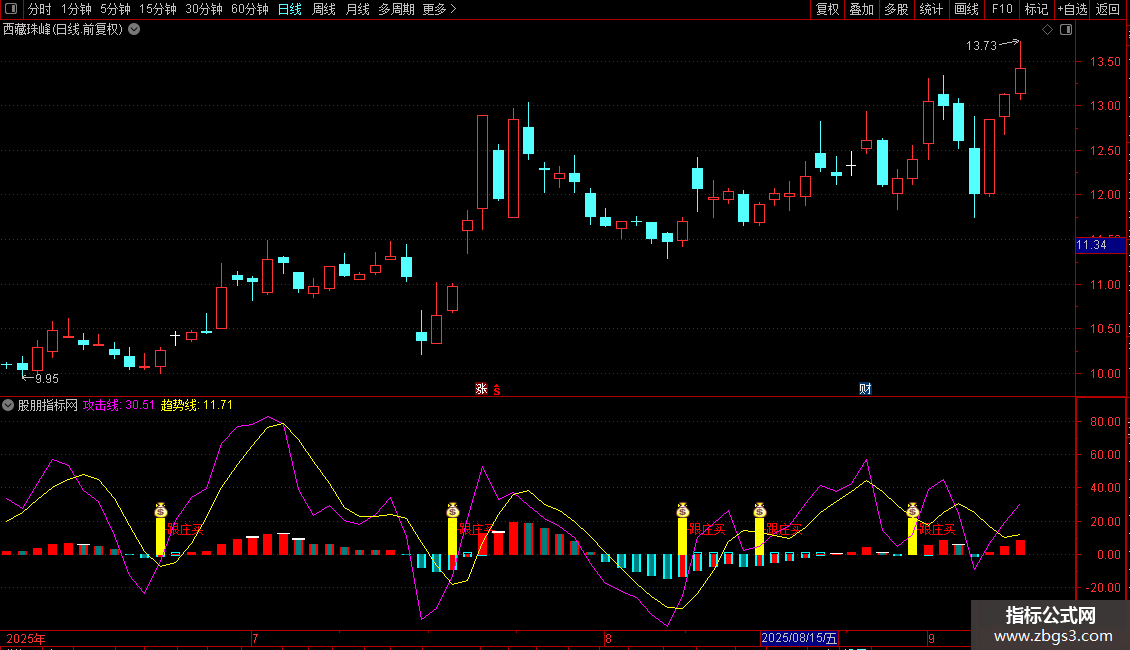The image size is (1130, 650).
Task: Click the fifth money bag signal icon
Action: click(913, 510)
